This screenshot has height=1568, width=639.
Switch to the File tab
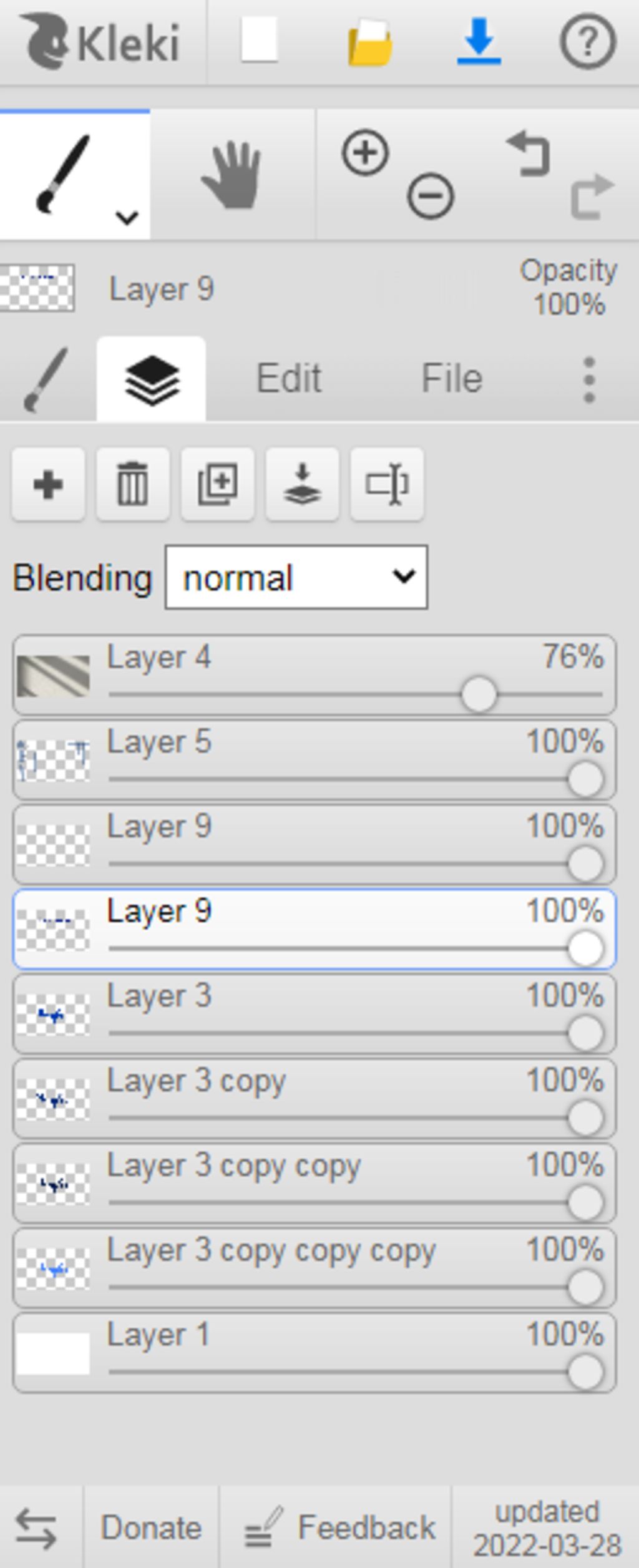452,378
